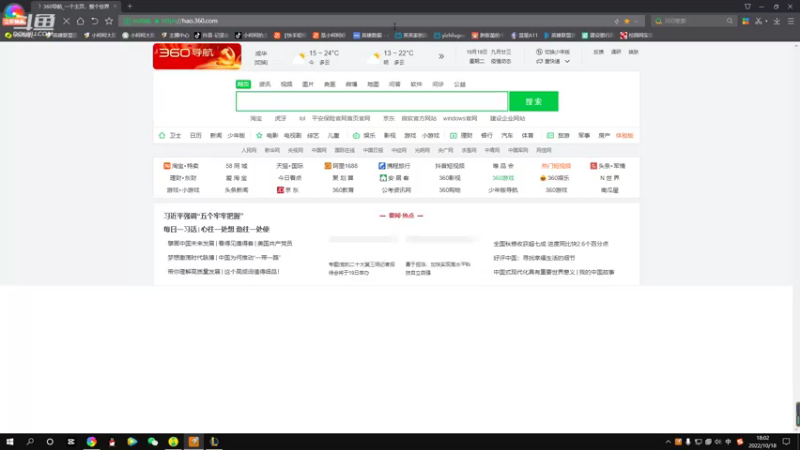Click the undo/restore page arrow icon
Screen dimensions: 800x450
[x=95, y=21]
